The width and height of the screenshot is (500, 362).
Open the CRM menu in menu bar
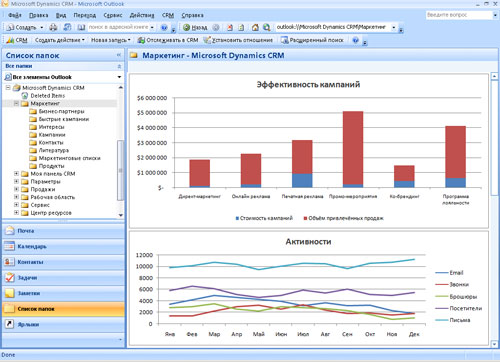[168, 15]
